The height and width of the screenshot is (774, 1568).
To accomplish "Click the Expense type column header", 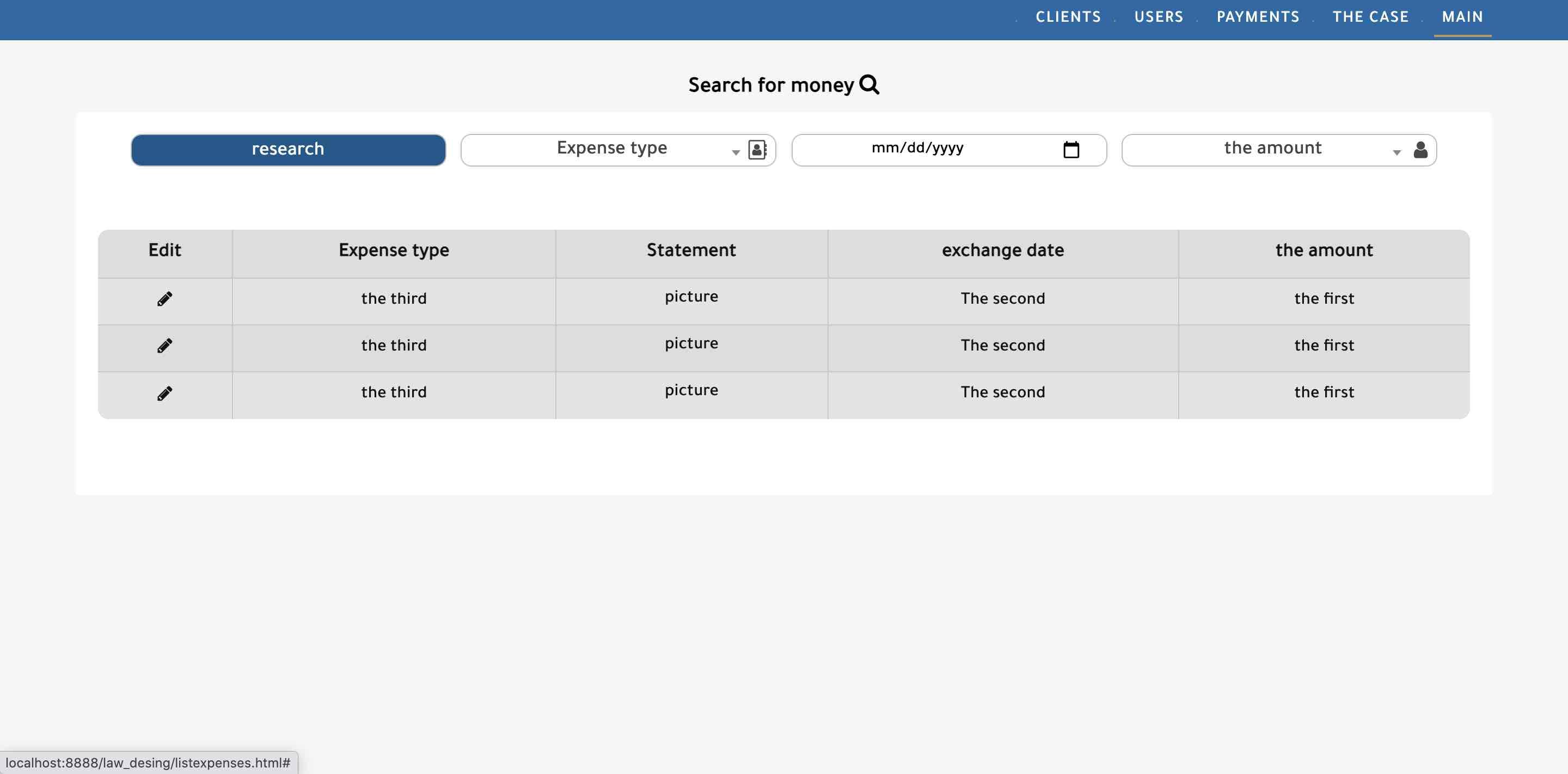I will [x=394, y=250].
